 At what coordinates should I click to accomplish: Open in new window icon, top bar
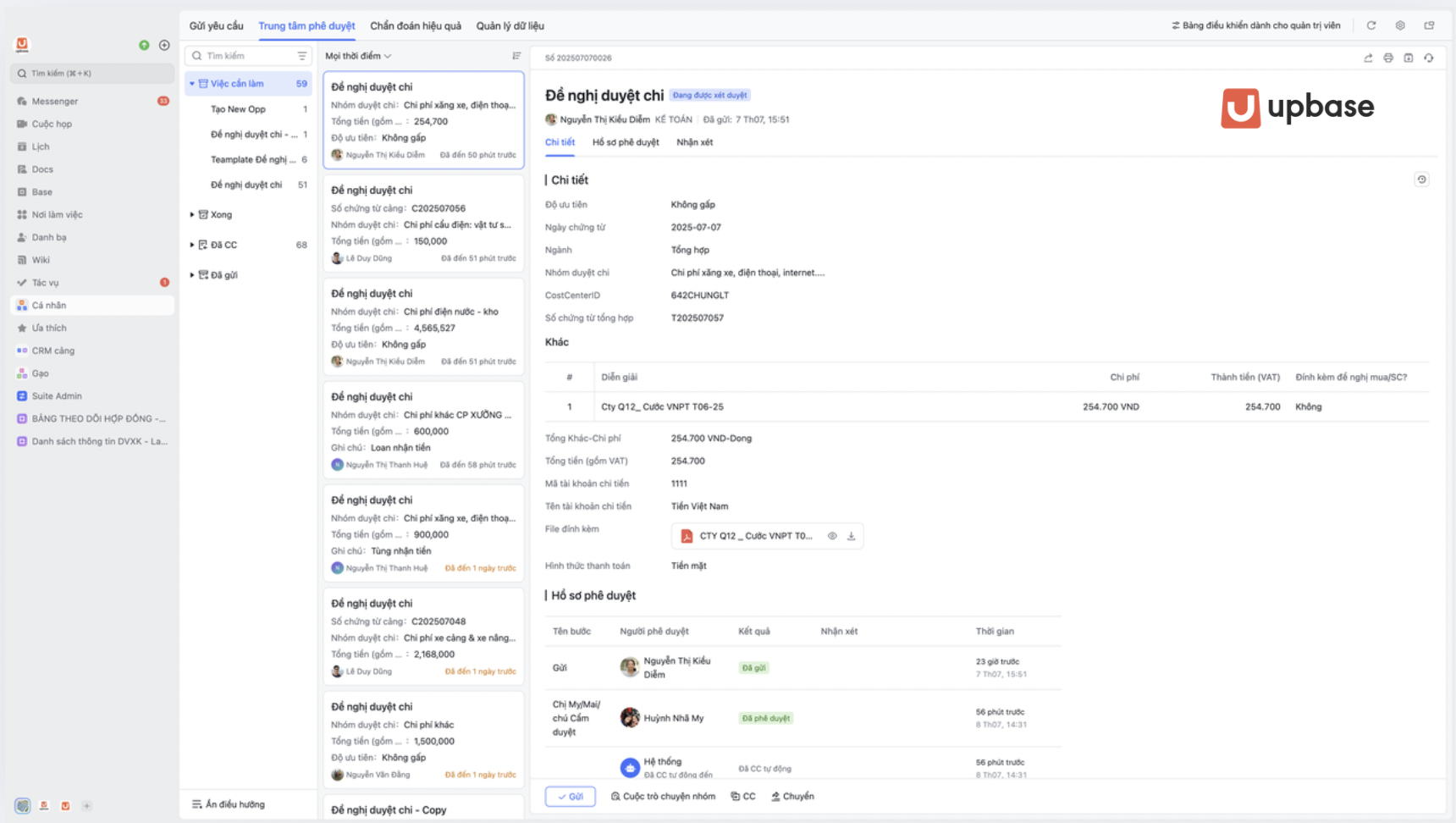[x=1429, y=25]
